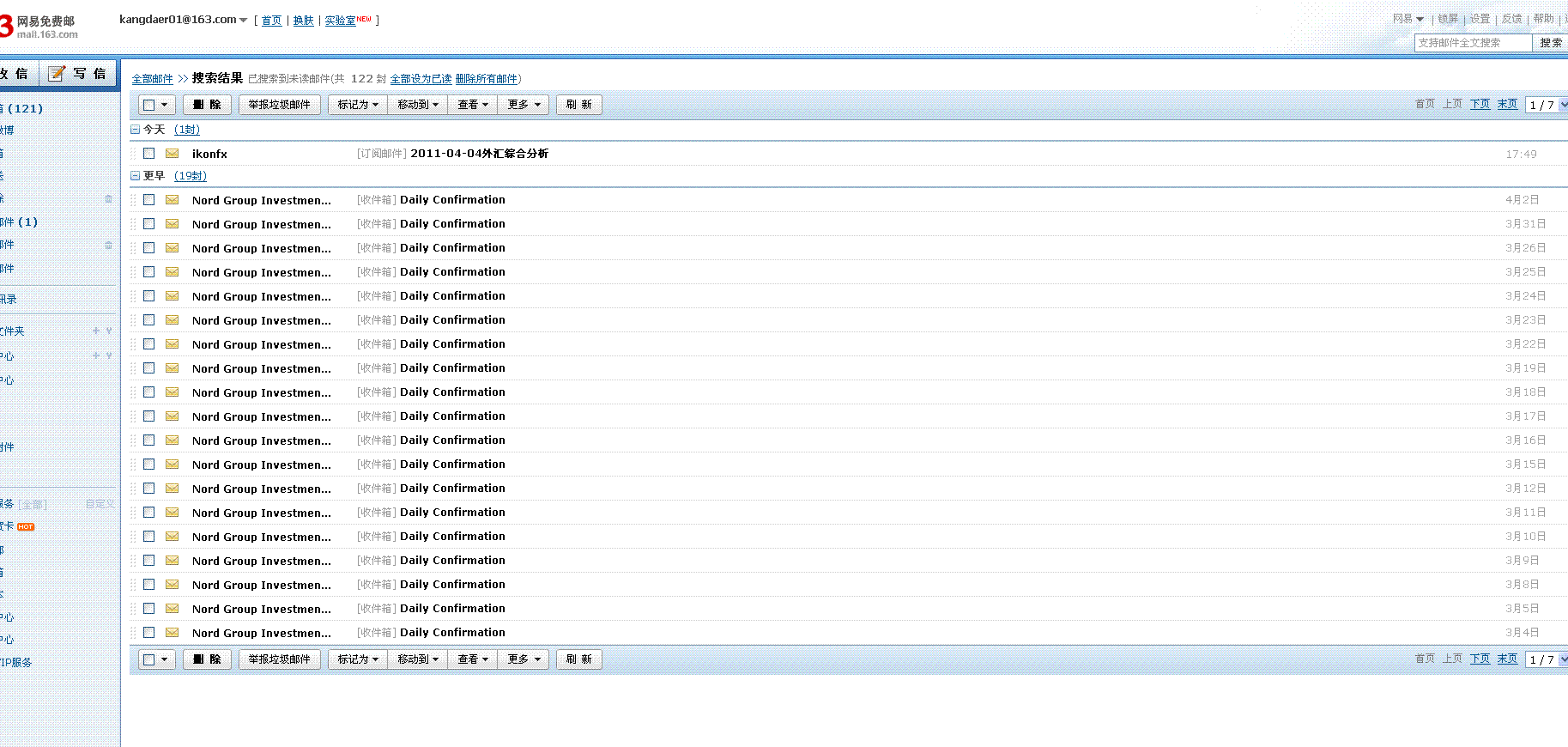Click the 删除所有邮件 link

(x=487, y=79)
